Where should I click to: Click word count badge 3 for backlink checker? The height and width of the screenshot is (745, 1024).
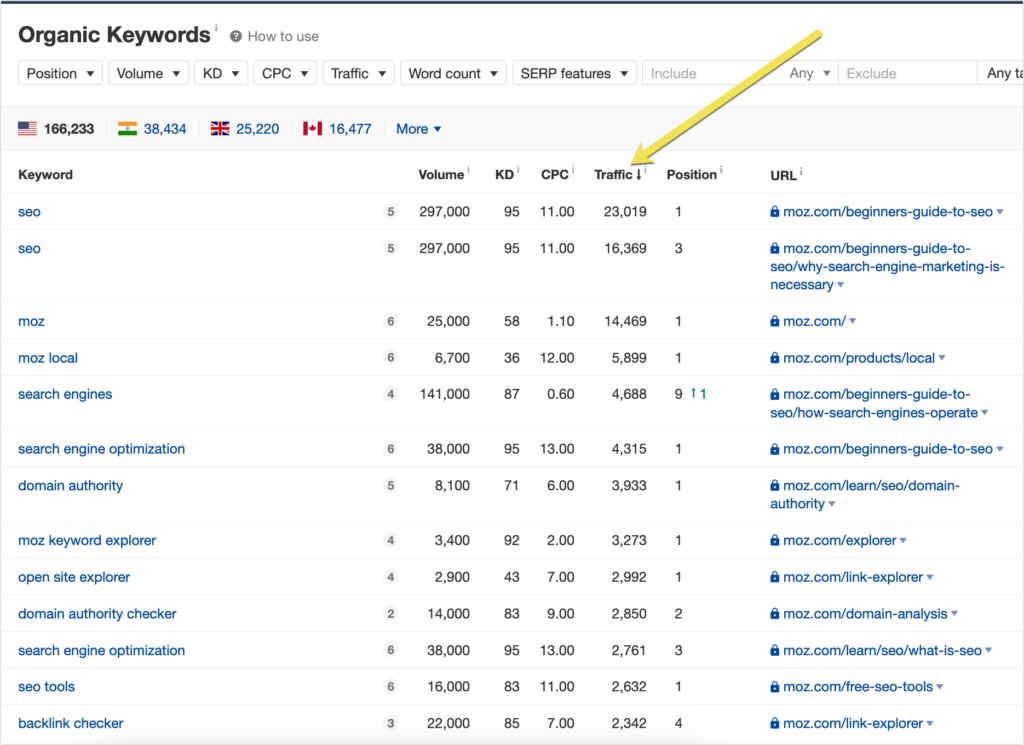click(391, 723)
